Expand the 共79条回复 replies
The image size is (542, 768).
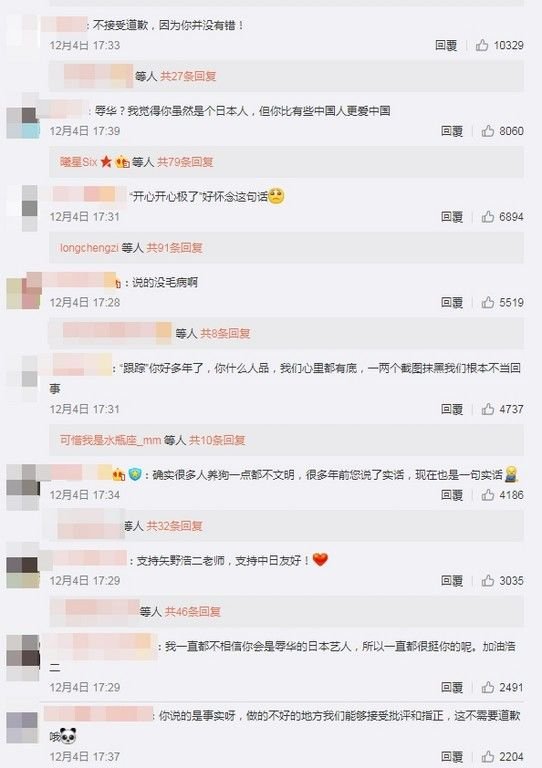pyautogui.click(x=185, y=162)
